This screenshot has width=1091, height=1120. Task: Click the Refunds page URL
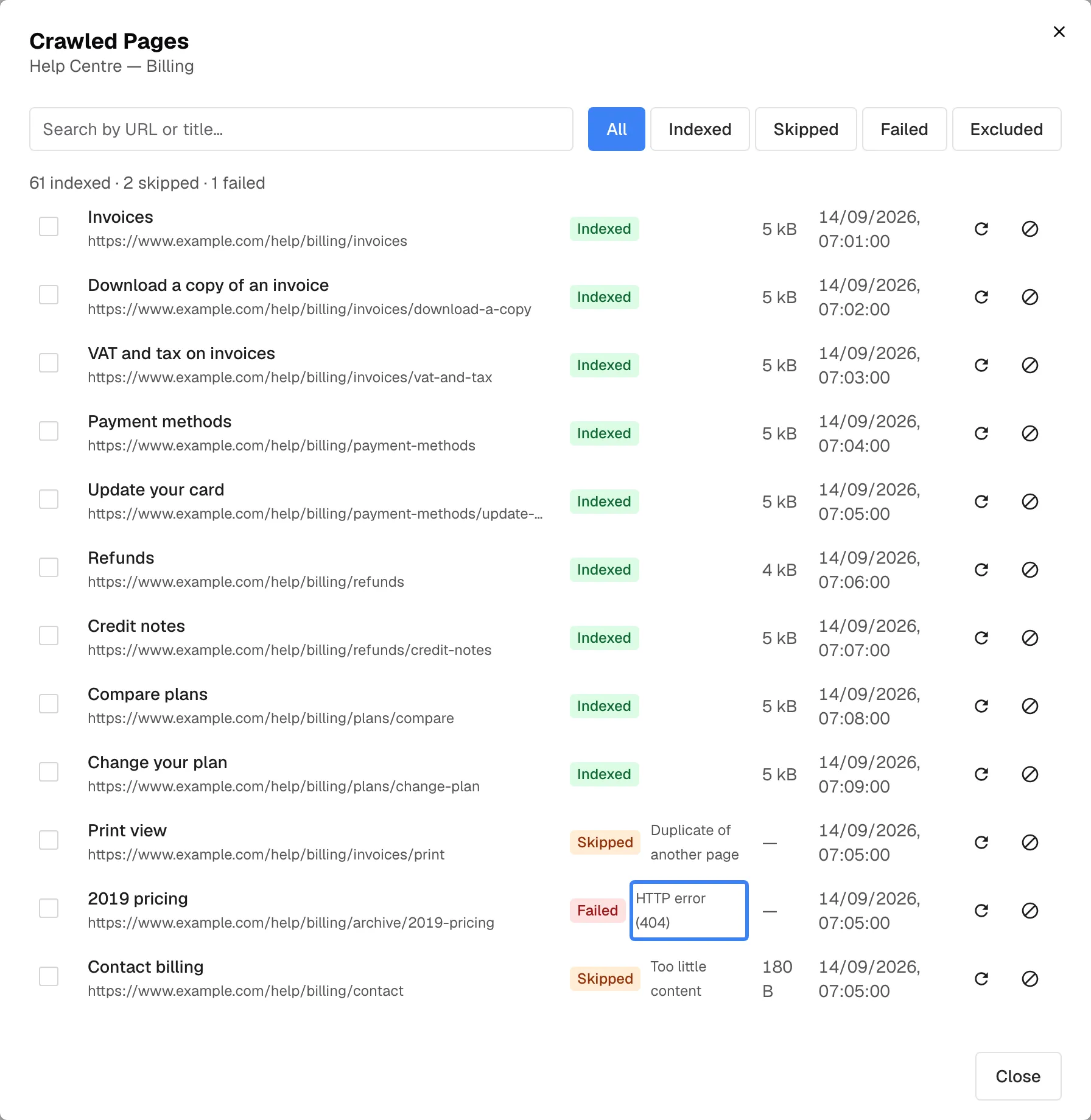[x=246, y=582]
